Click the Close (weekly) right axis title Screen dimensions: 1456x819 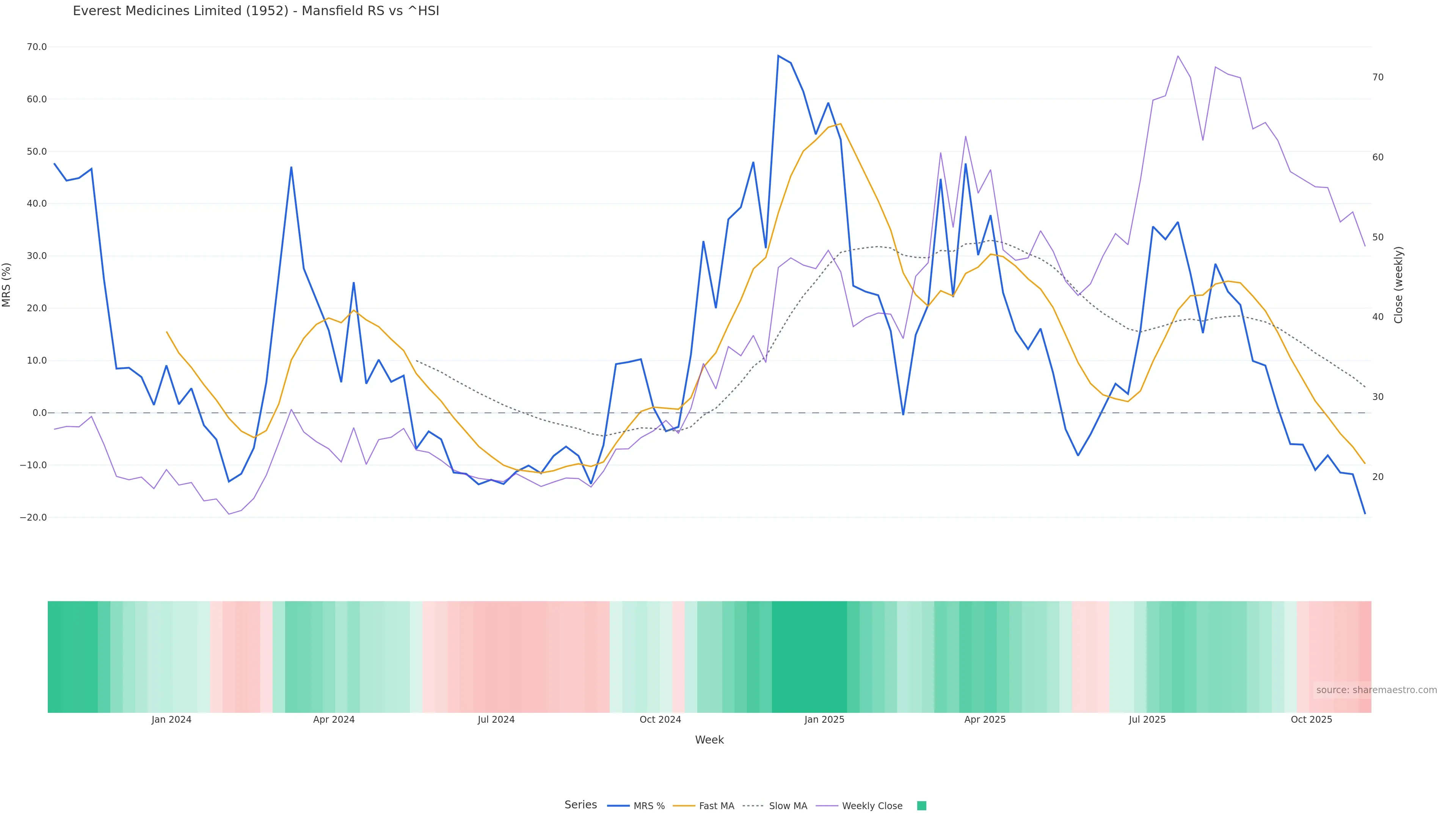pos(1398,284)
